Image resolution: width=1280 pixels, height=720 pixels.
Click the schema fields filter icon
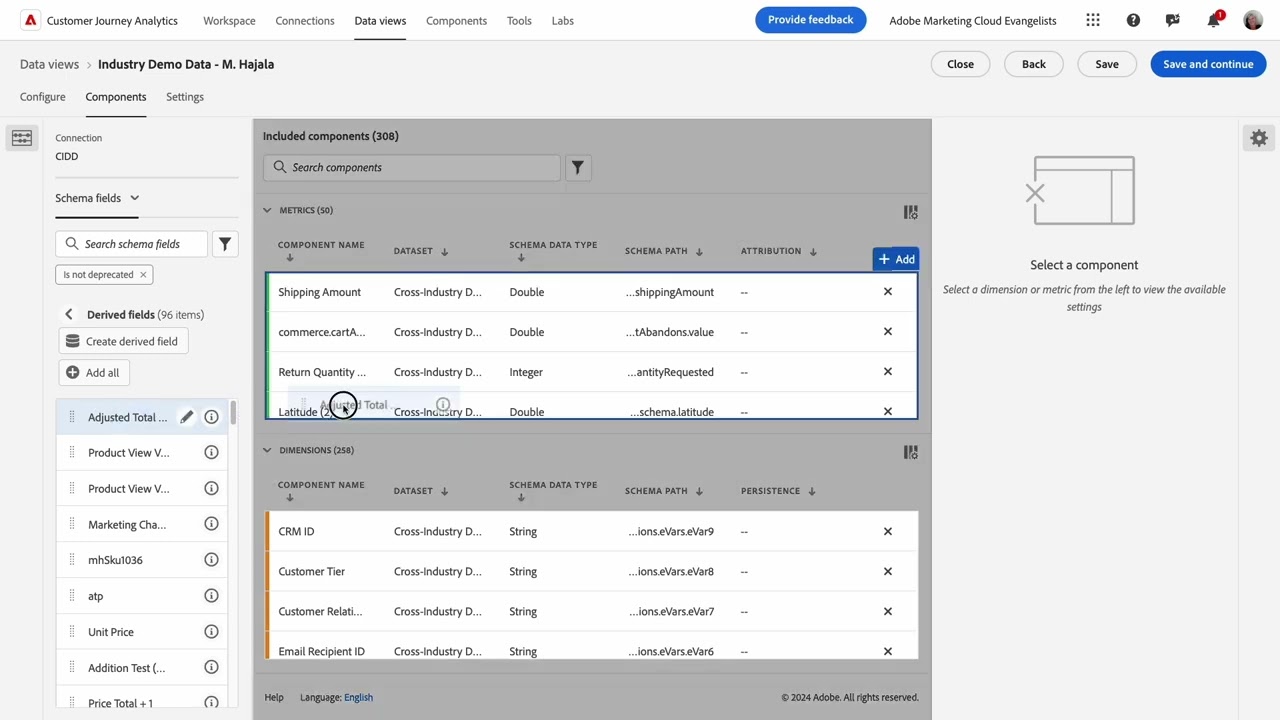225,244
